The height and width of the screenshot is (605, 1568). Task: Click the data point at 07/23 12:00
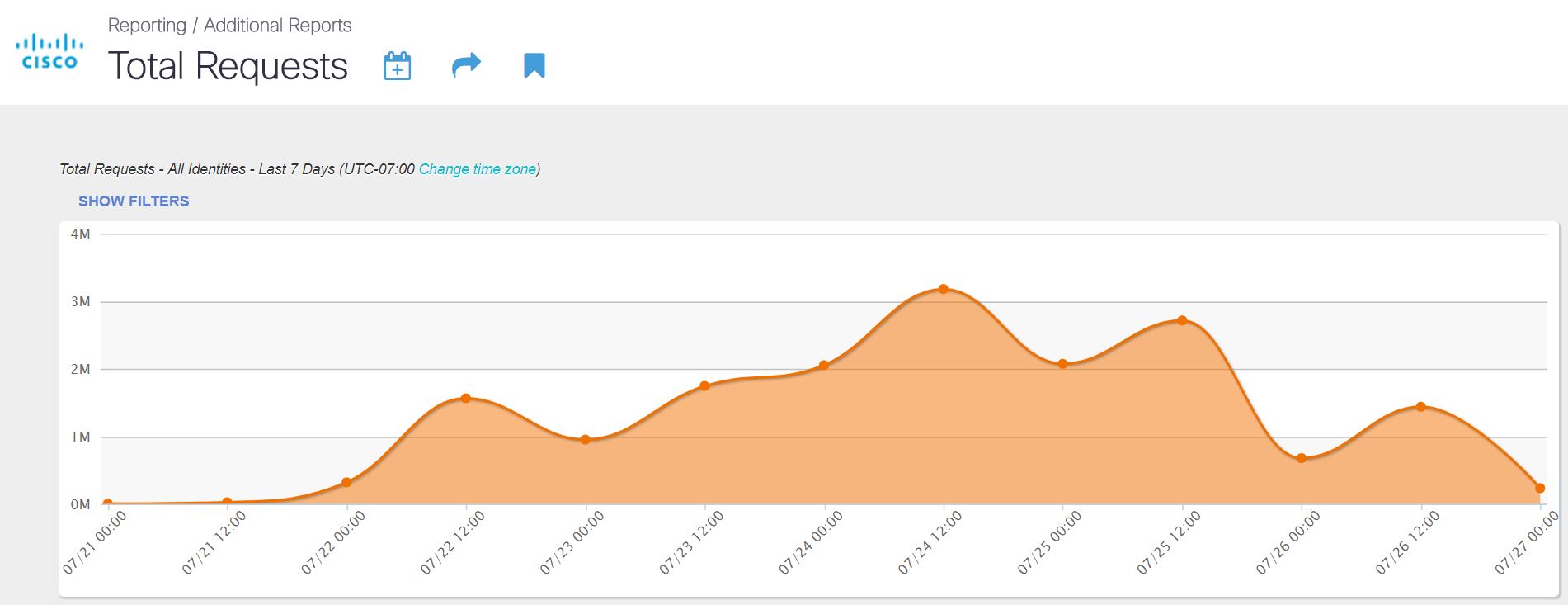click(704, 385)
